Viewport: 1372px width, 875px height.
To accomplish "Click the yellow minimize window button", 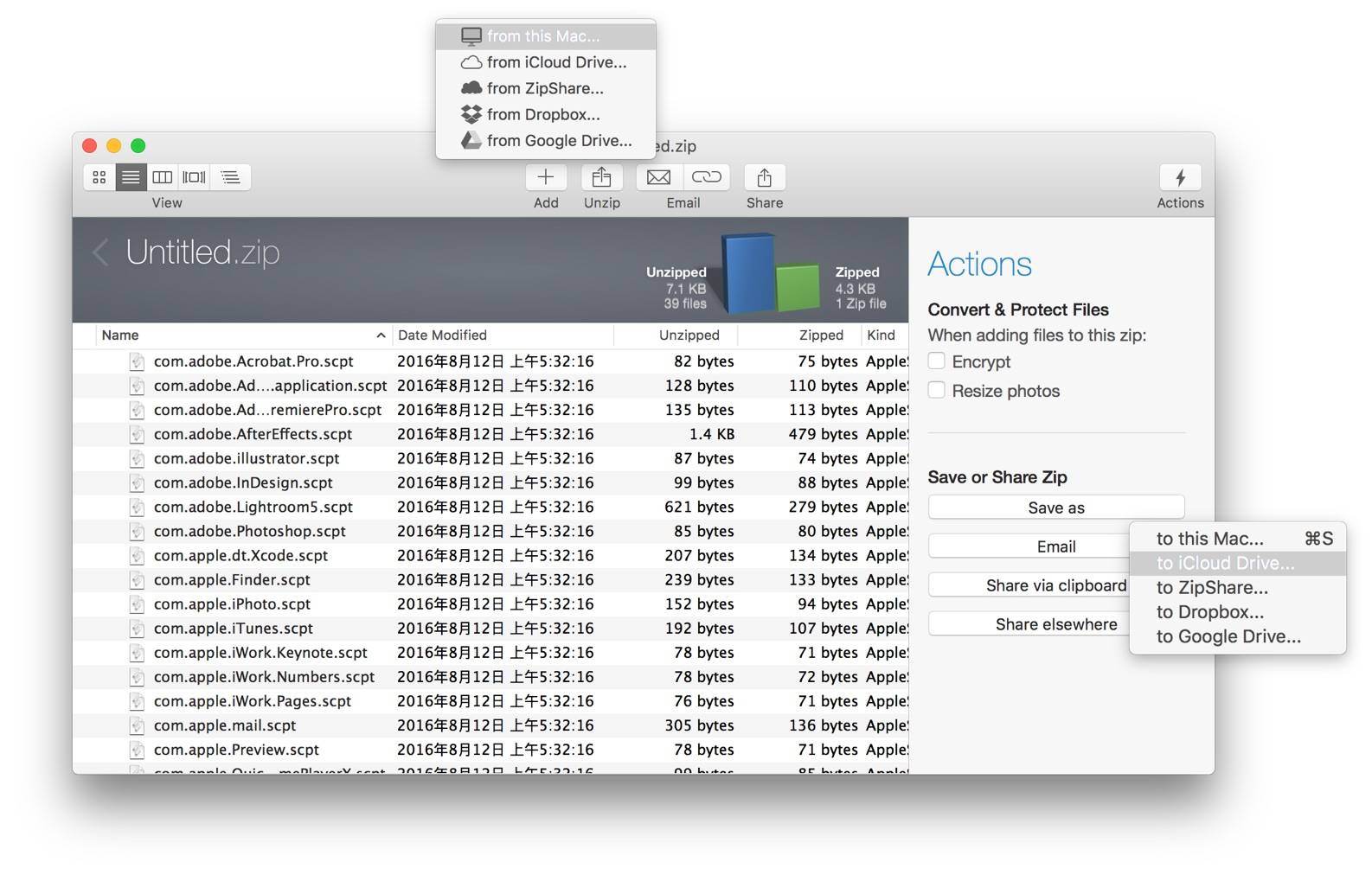I will tap(113, 146).
